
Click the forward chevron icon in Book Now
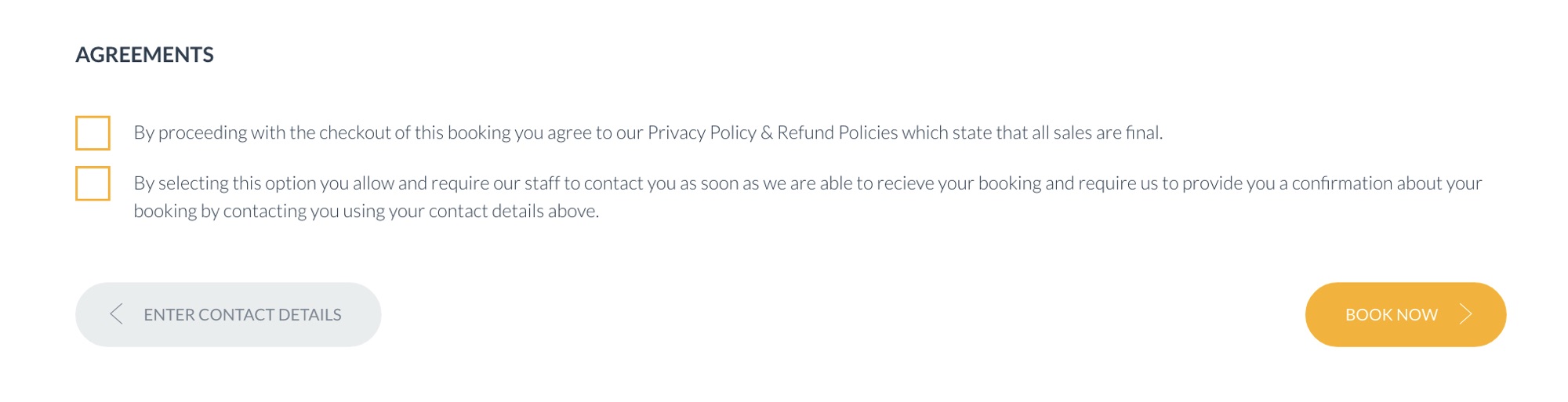pos(1465,314)
